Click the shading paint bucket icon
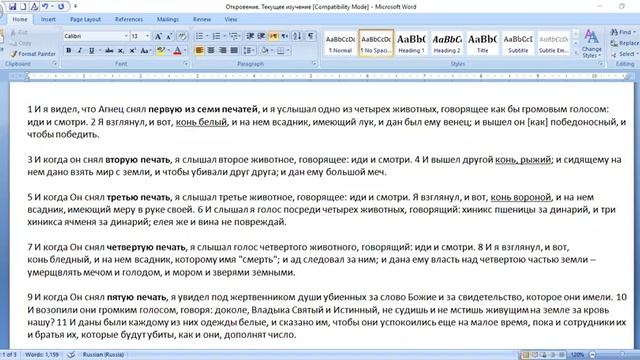The width and height of the screenshot is (640, 360). coord(264,51)
